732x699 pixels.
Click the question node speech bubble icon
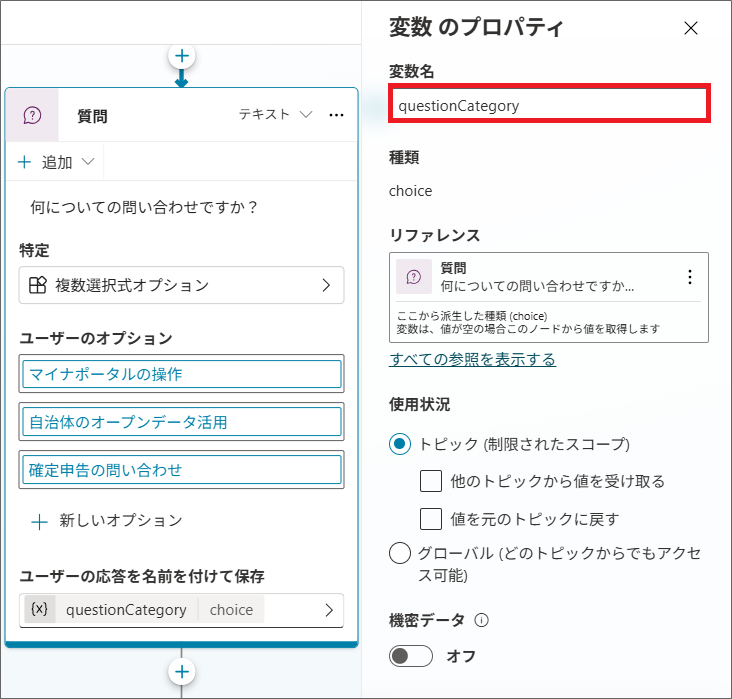pos(32,115)
